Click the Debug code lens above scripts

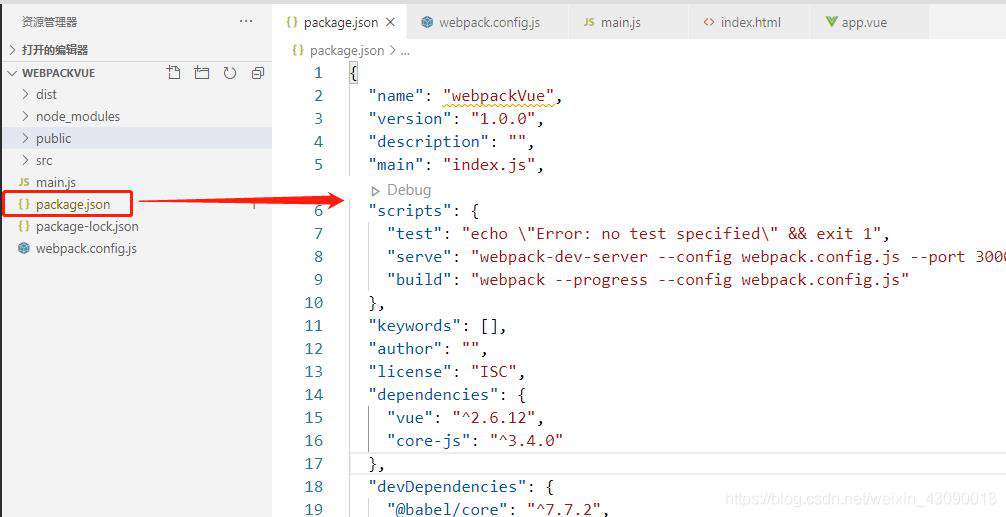(402, 190)
